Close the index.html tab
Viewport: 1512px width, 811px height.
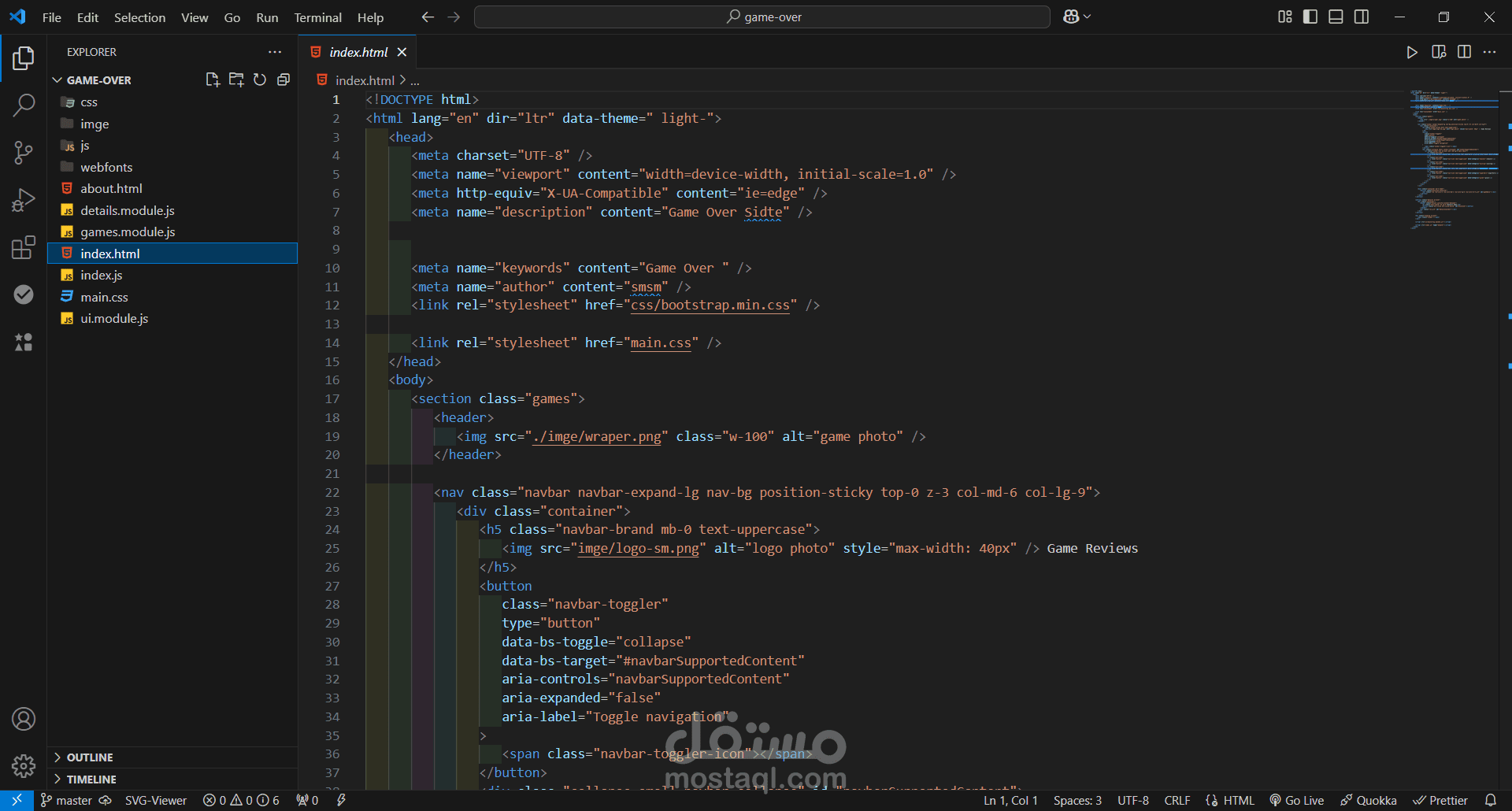click(x=402, y=52)
